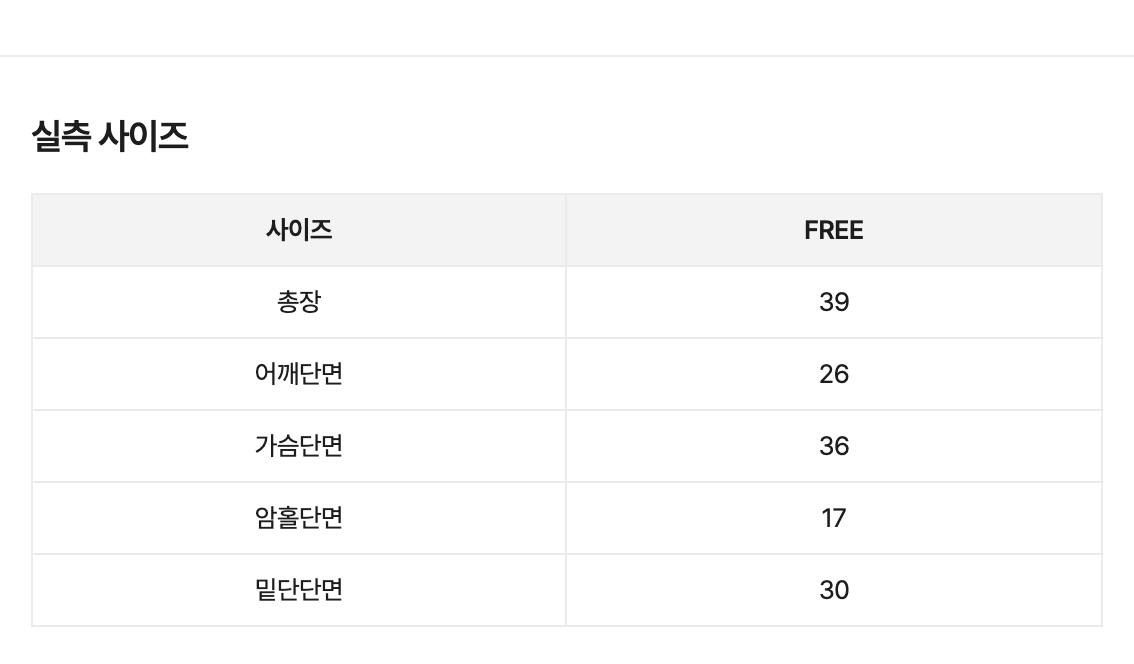The width and height of the screenshot is (1134, 664).
Task: Select the FREE column header
Action: point(834,230)
